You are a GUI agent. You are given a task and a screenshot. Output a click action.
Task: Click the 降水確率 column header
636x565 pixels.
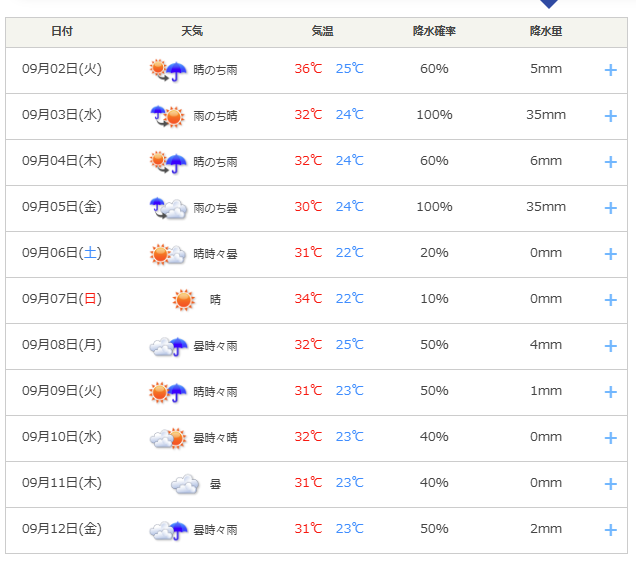(434, 31)
